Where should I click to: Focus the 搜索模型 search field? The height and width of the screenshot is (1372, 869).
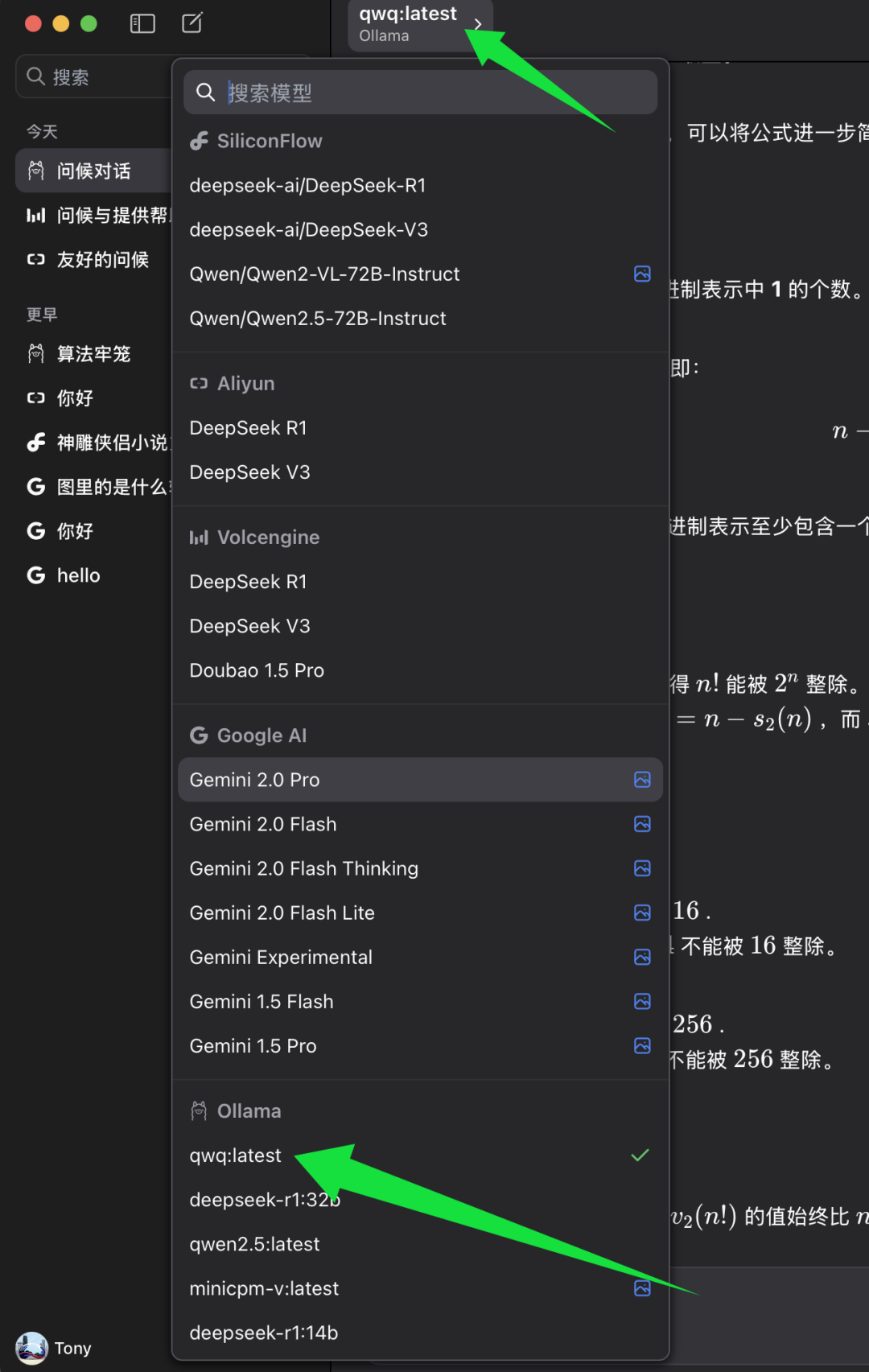pyautogui.click(x=434, y=93)
